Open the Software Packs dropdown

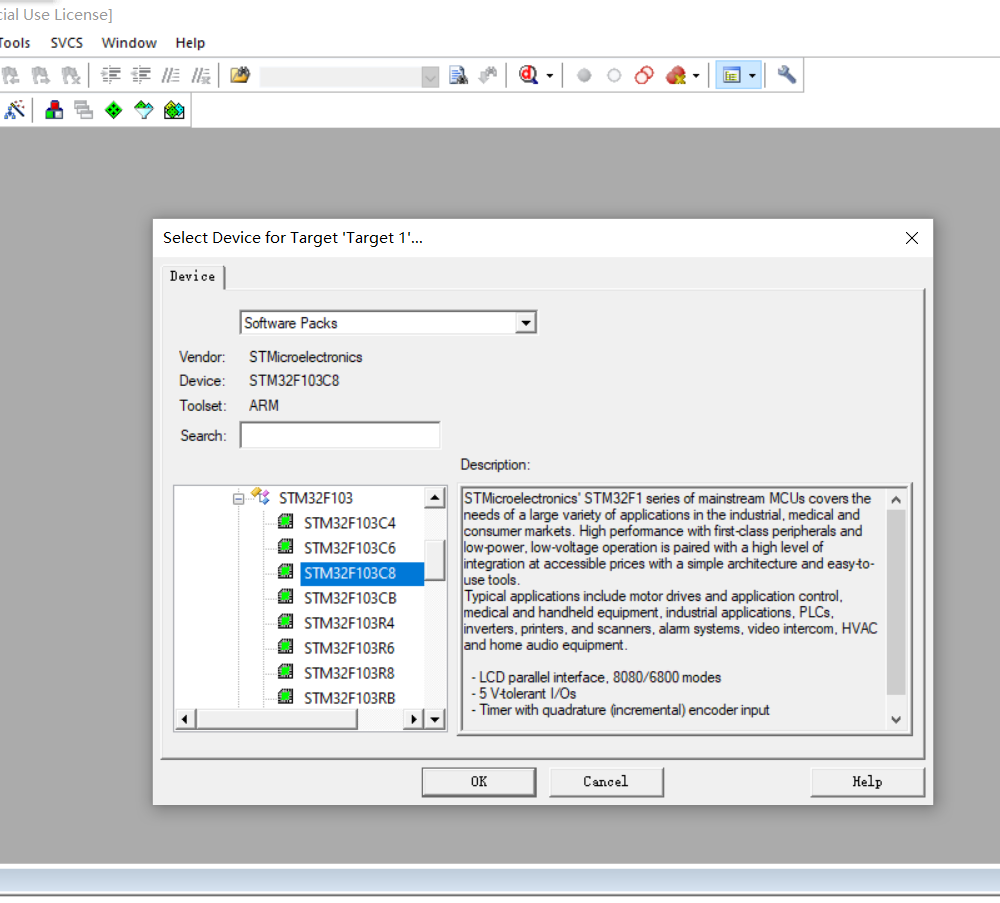tap(526, 323)
